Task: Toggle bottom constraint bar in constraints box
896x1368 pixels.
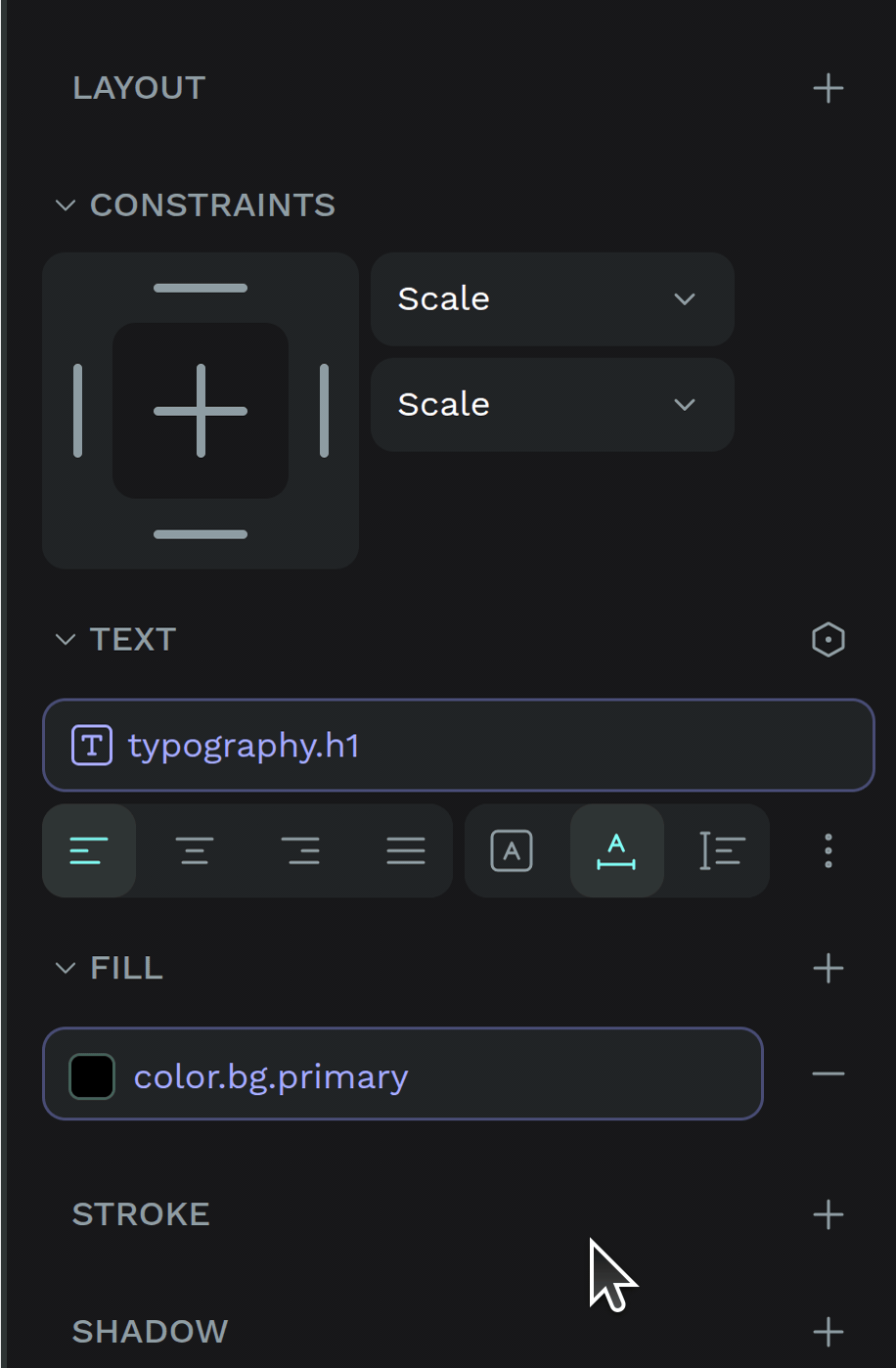Action: 201,534
